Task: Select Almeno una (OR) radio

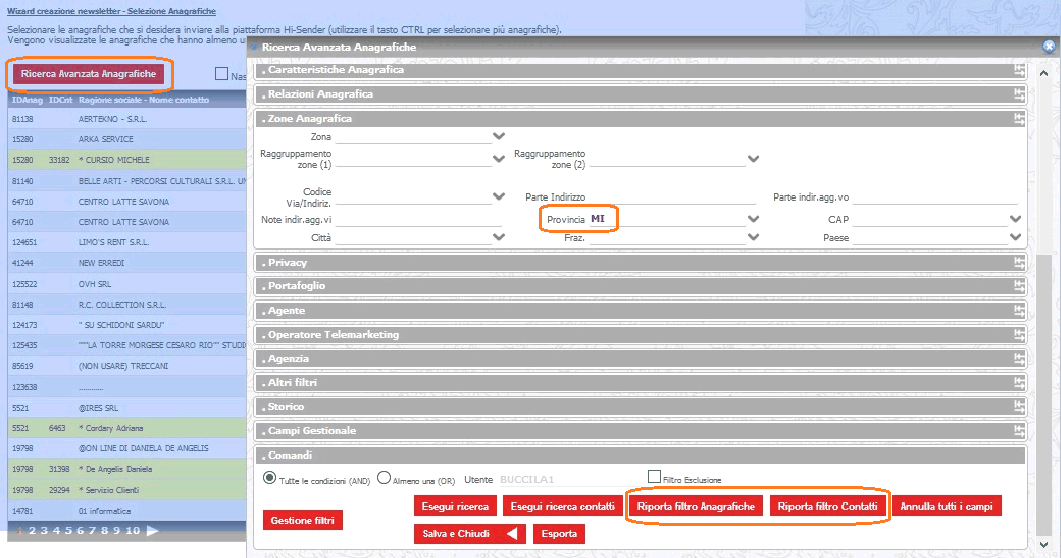Action: [x=384, y=478]
